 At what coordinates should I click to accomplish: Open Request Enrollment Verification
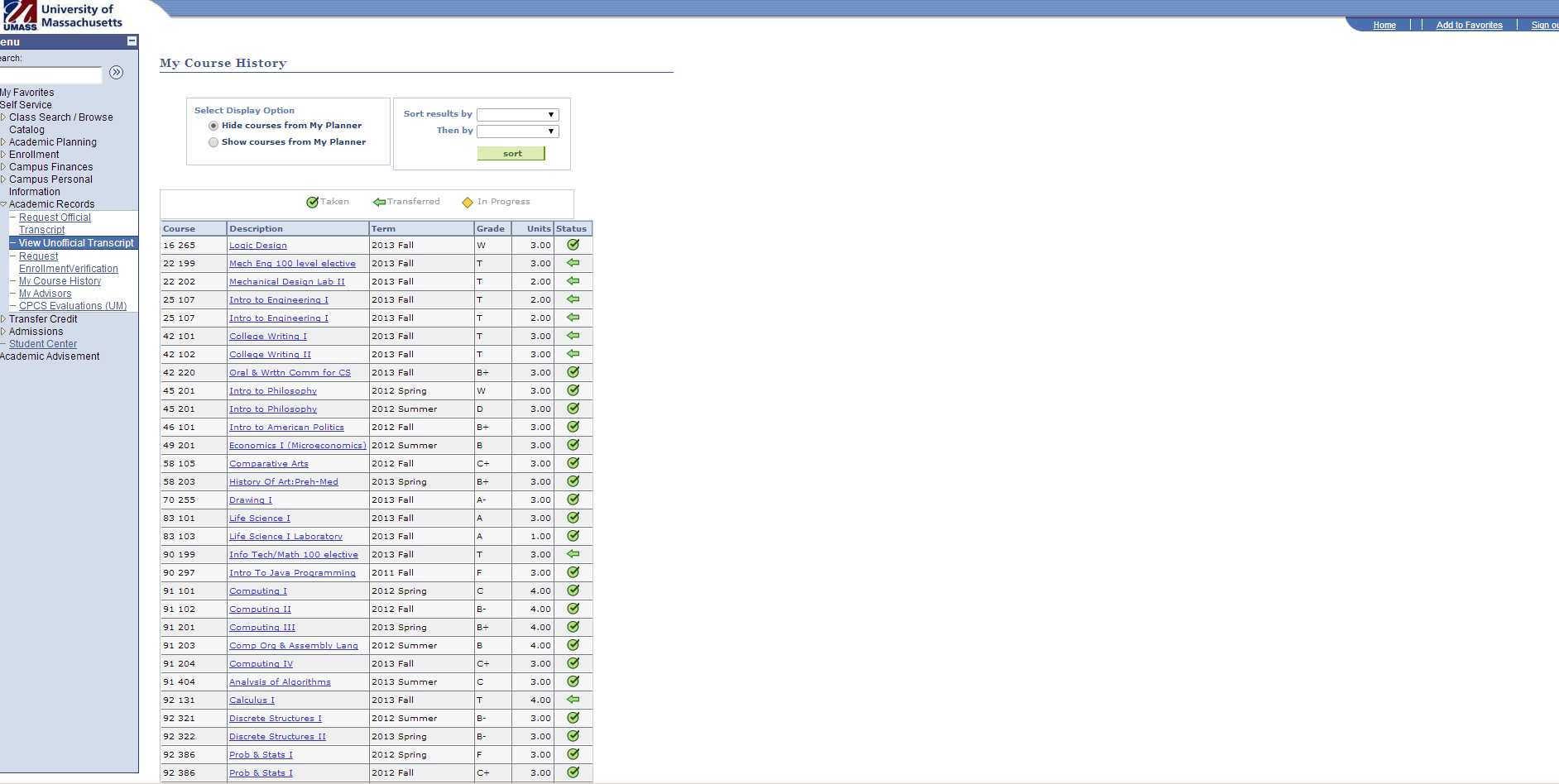tap(68, 262)
